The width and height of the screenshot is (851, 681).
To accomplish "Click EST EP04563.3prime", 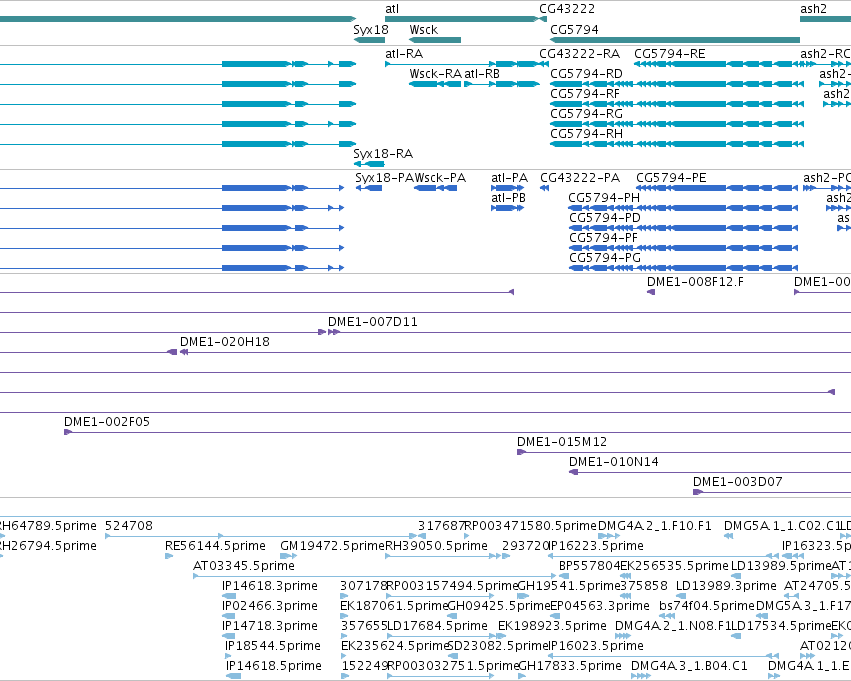I will coord(600,607).
